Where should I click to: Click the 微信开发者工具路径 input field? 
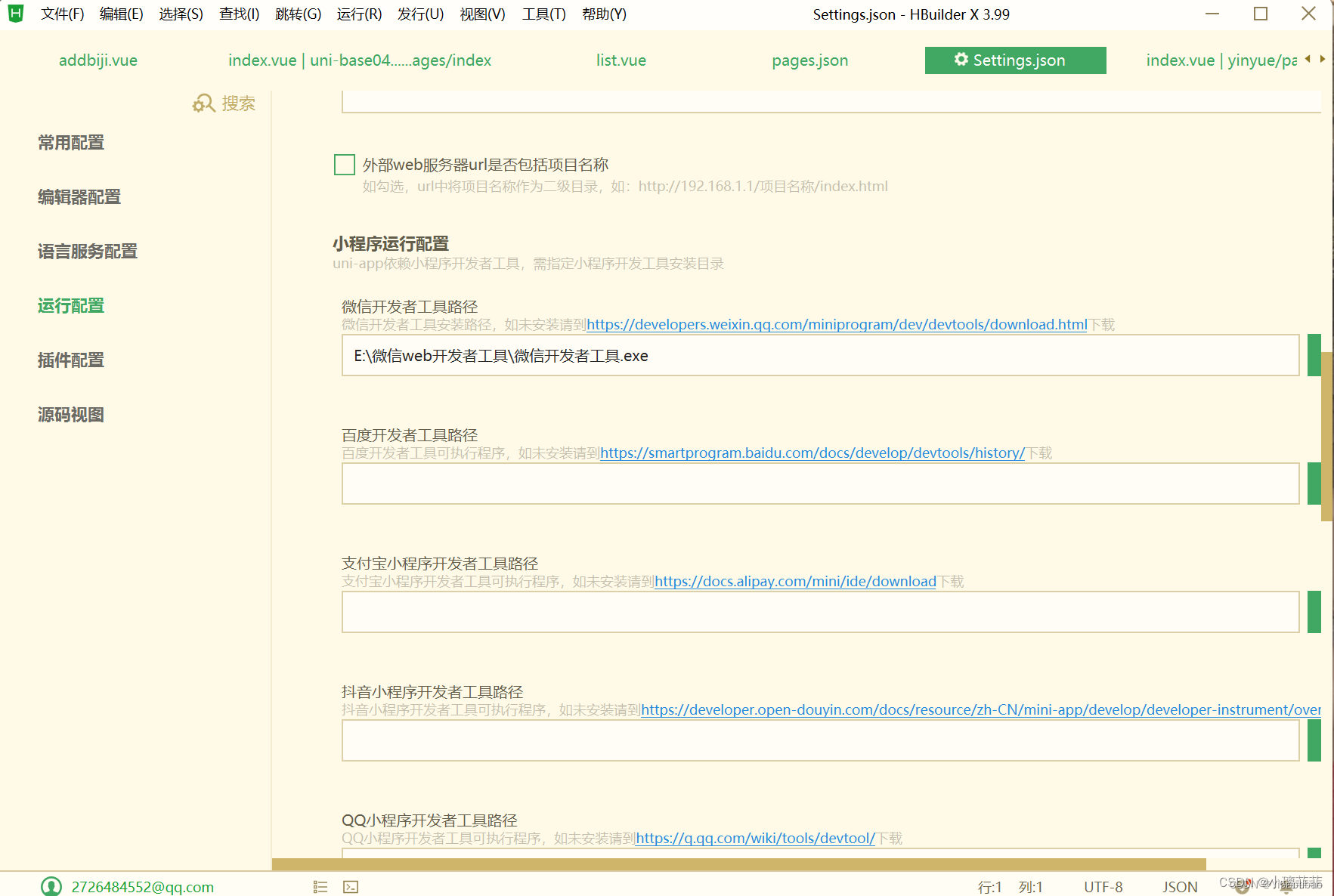coord(821,355)
